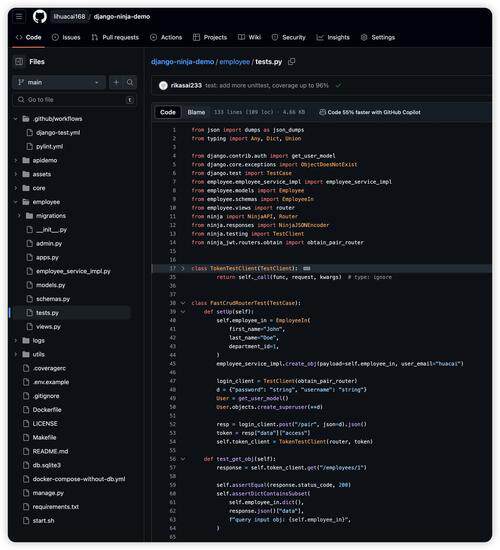The image size is (500, 550).
Task: Open the Actions tab
Action: pyautogui.click(x=166, y=38)
